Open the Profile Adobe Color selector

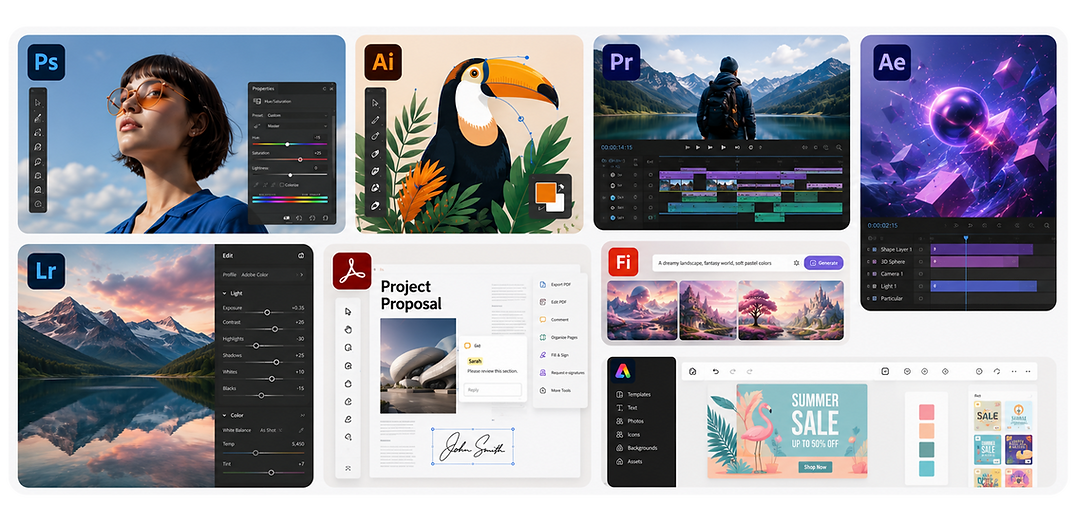coord(264,275)
